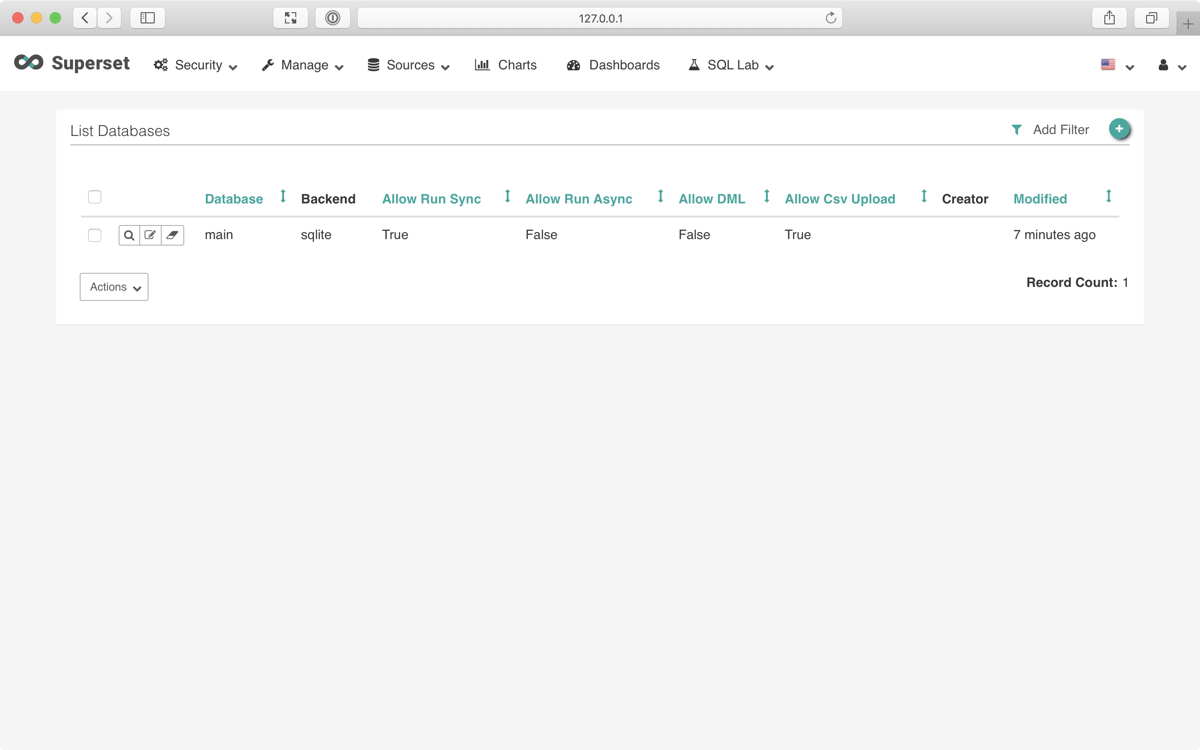Screen dimensions: 1200x750
Task: Expand the Sources dropdown menu
Action: [x=408, y=65]
